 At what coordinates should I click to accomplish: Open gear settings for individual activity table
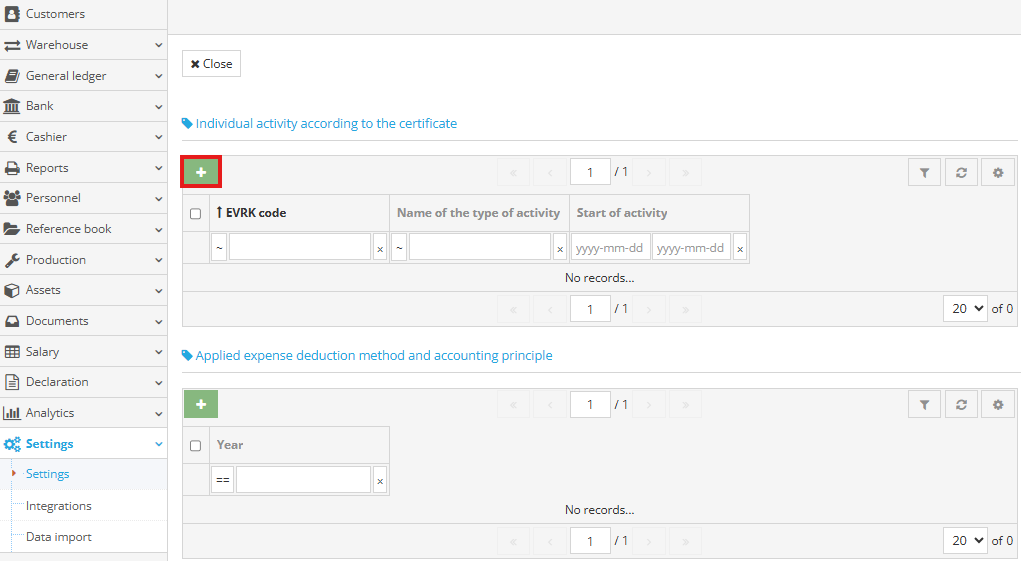(997, 172)
